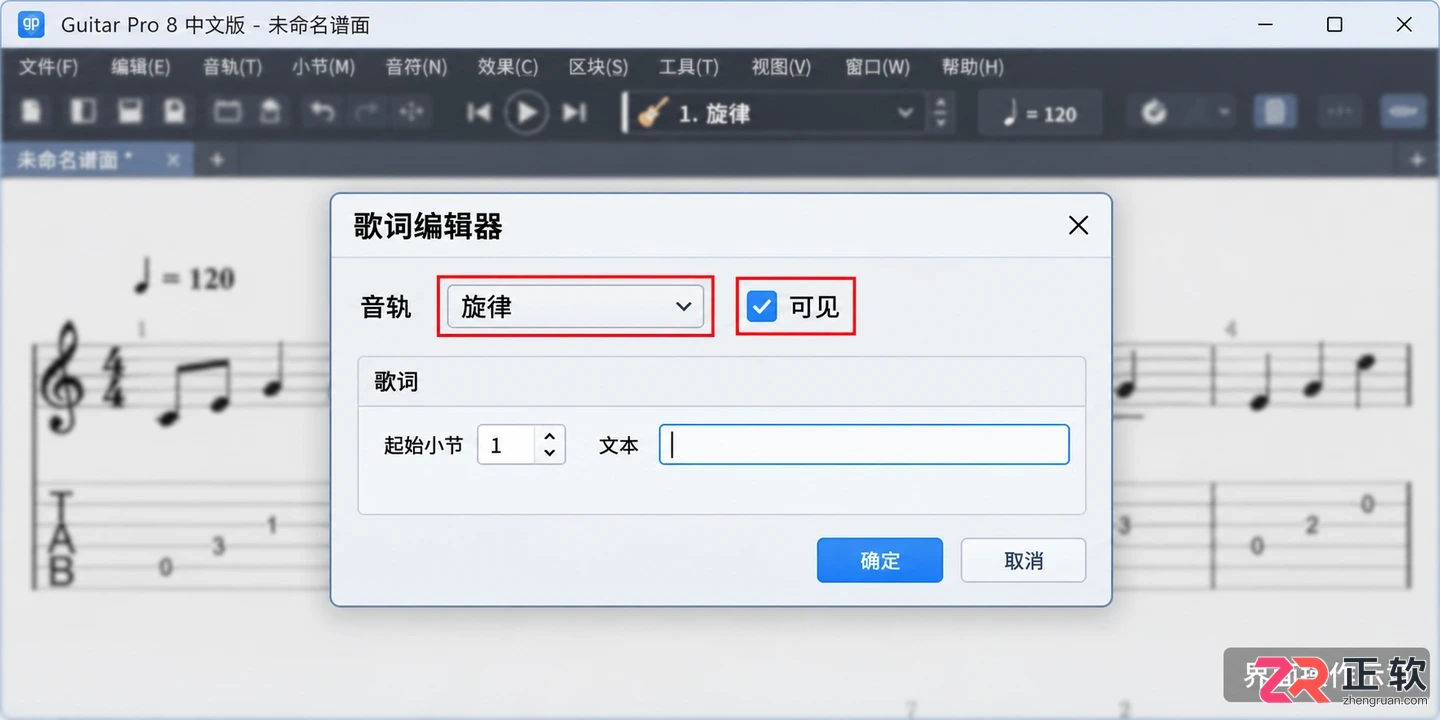Start playback with the round play button
1440x720 pixels.
pyautogui.click(x=527, y=112)
